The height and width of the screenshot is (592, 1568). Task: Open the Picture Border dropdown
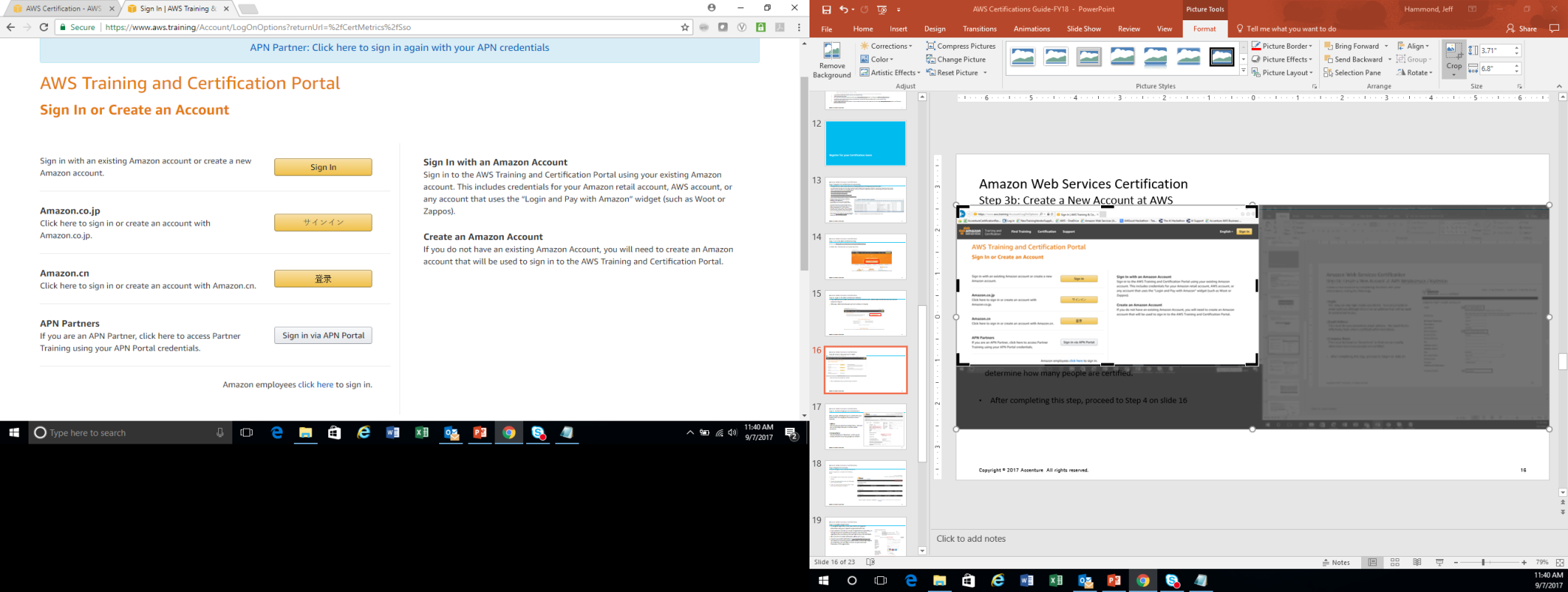pos(1282,46)
